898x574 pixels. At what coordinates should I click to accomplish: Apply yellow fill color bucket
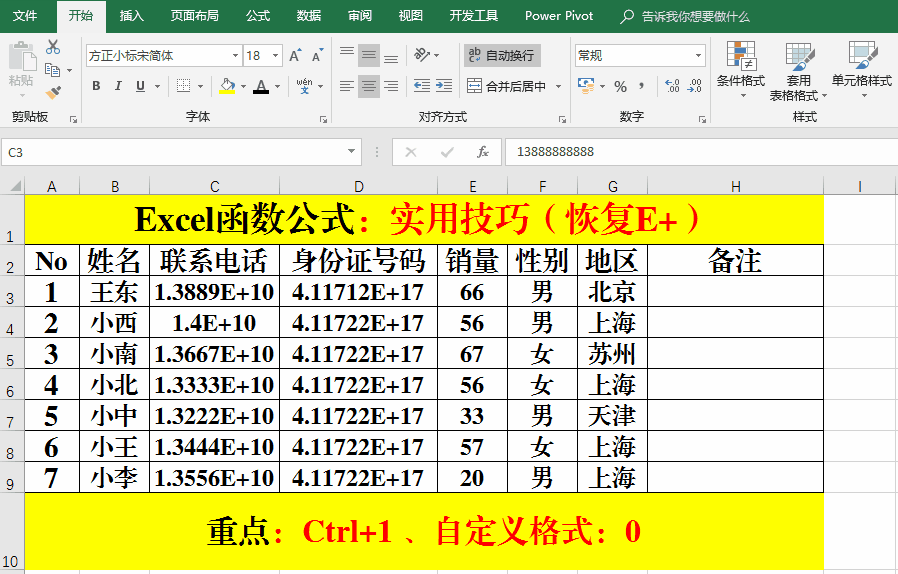(x=227, y=86)
